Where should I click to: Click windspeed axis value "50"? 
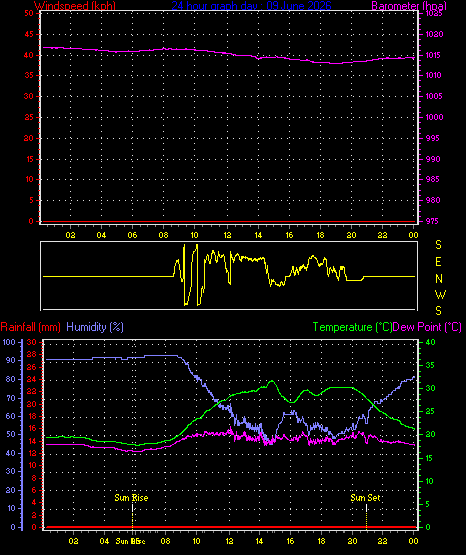tap(29, 13)
